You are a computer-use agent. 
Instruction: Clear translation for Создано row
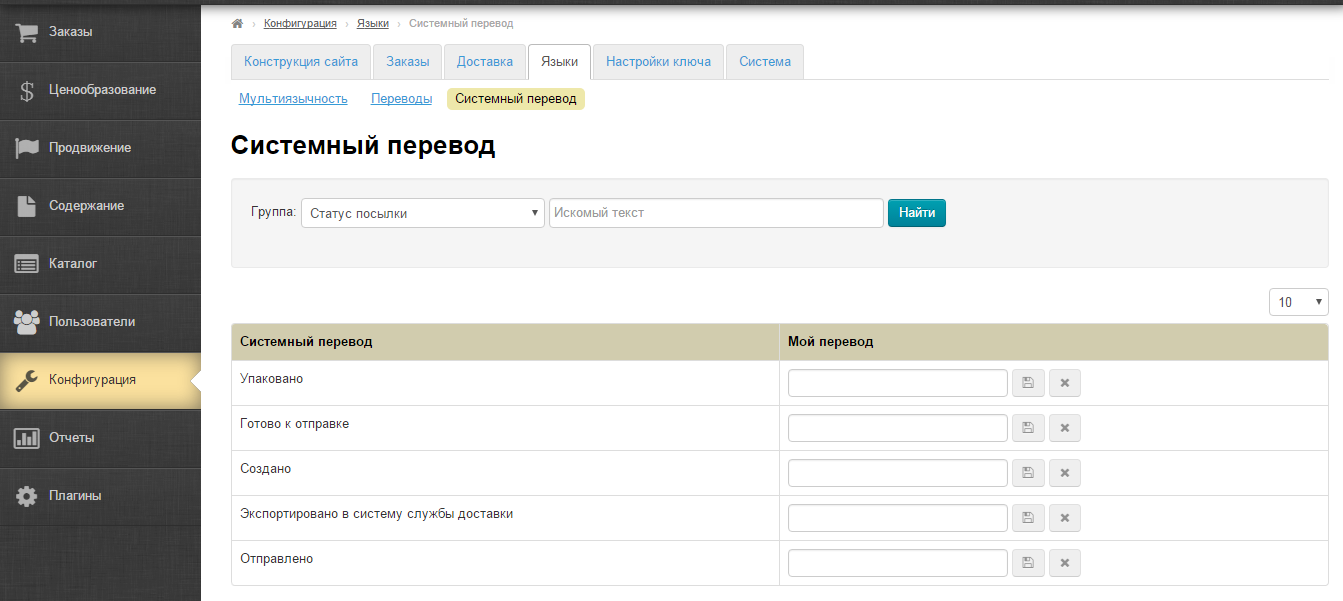click(x=1065, y=473)
